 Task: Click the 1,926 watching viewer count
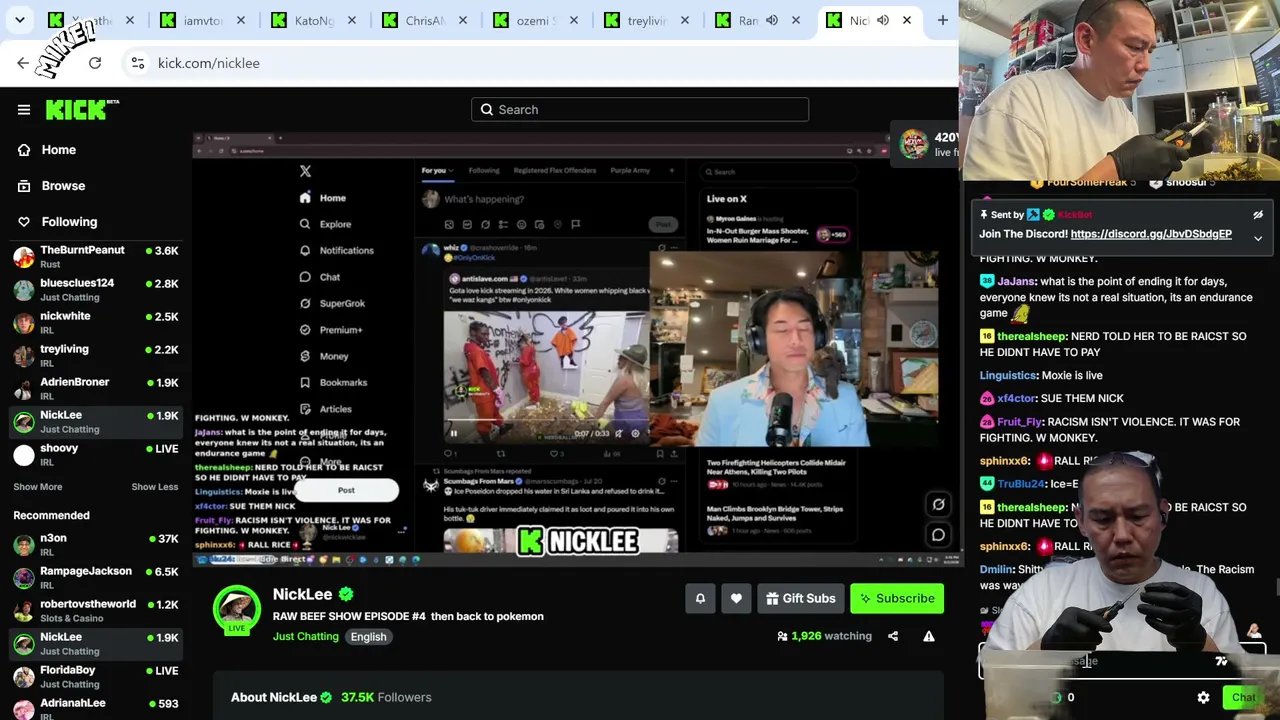(824, 636)
